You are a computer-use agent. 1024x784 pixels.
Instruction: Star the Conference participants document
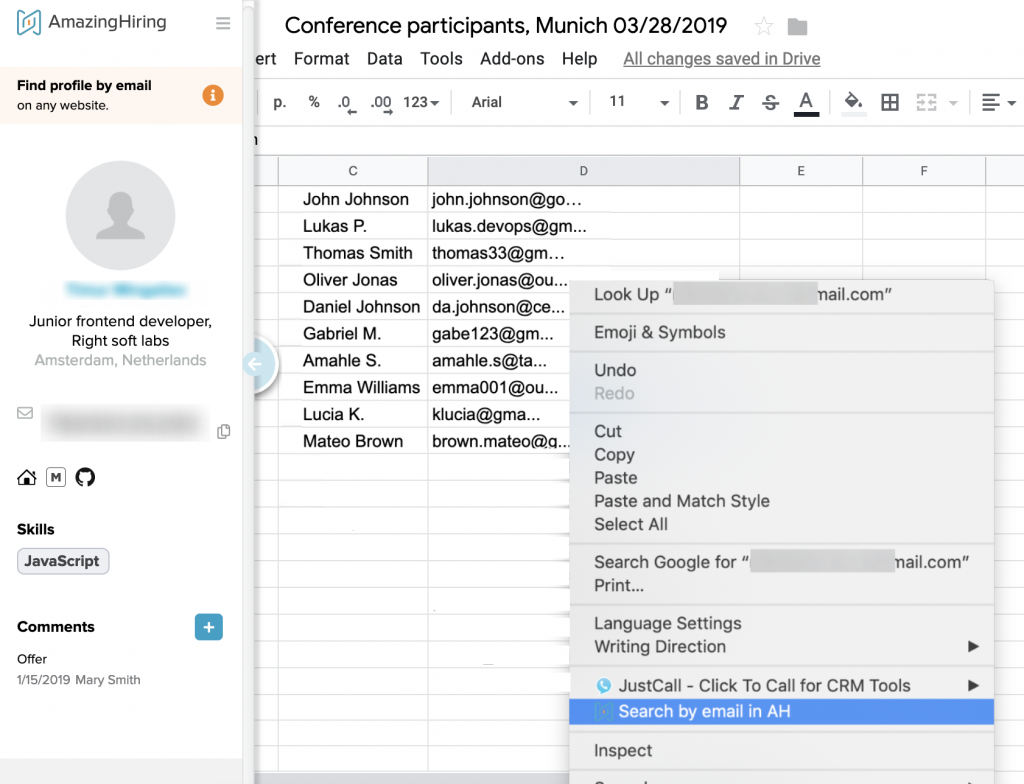point(763,27)
